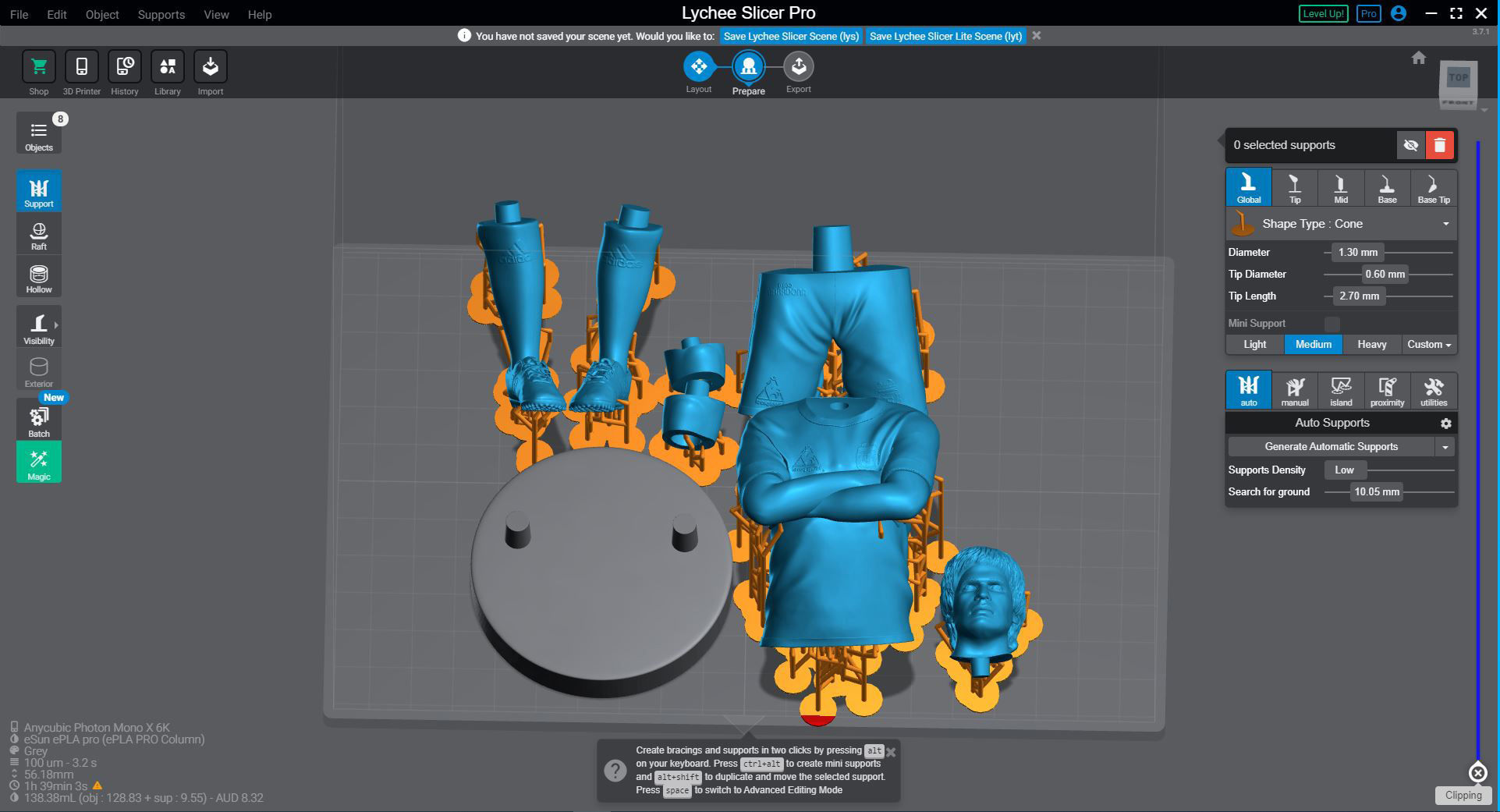1500x812 pixels.
Task: Open the Help menu
Action: (260, 15)
